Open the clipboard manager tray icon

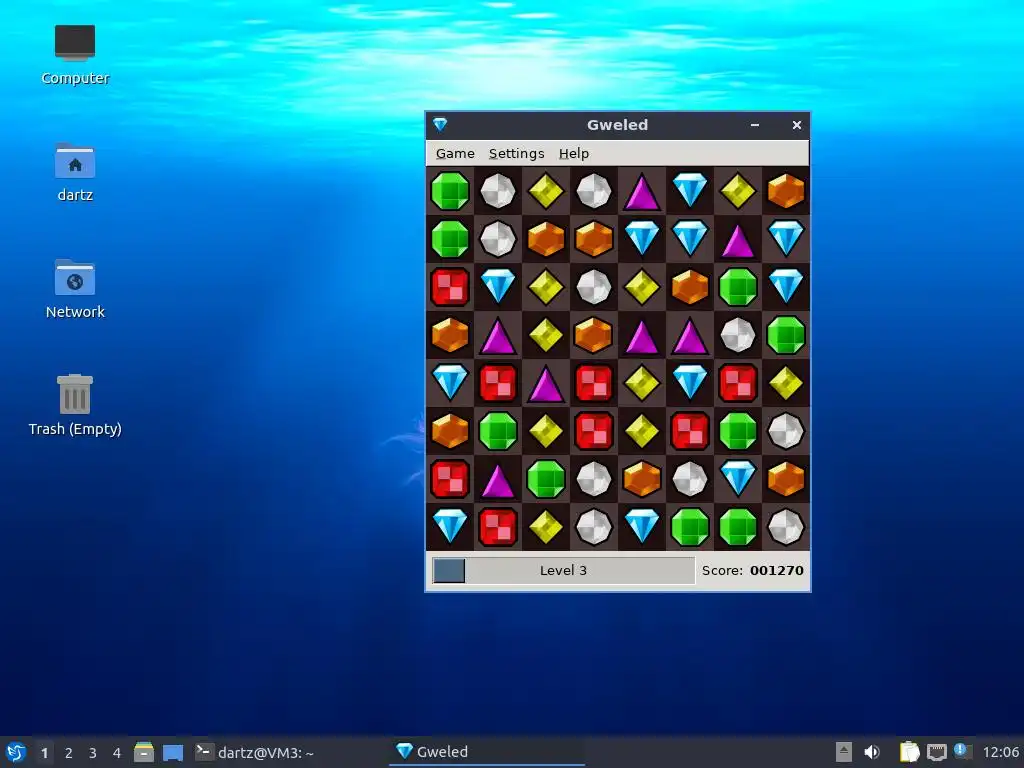point(909,752)
